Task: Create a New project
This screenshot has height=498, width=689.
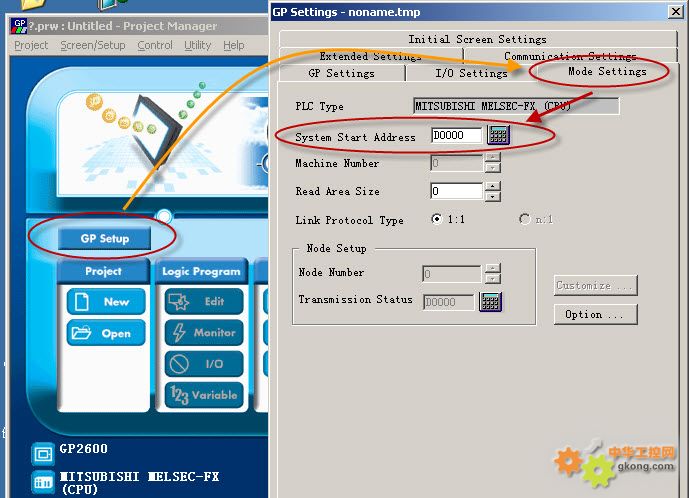Action: [x=106, y=302]
